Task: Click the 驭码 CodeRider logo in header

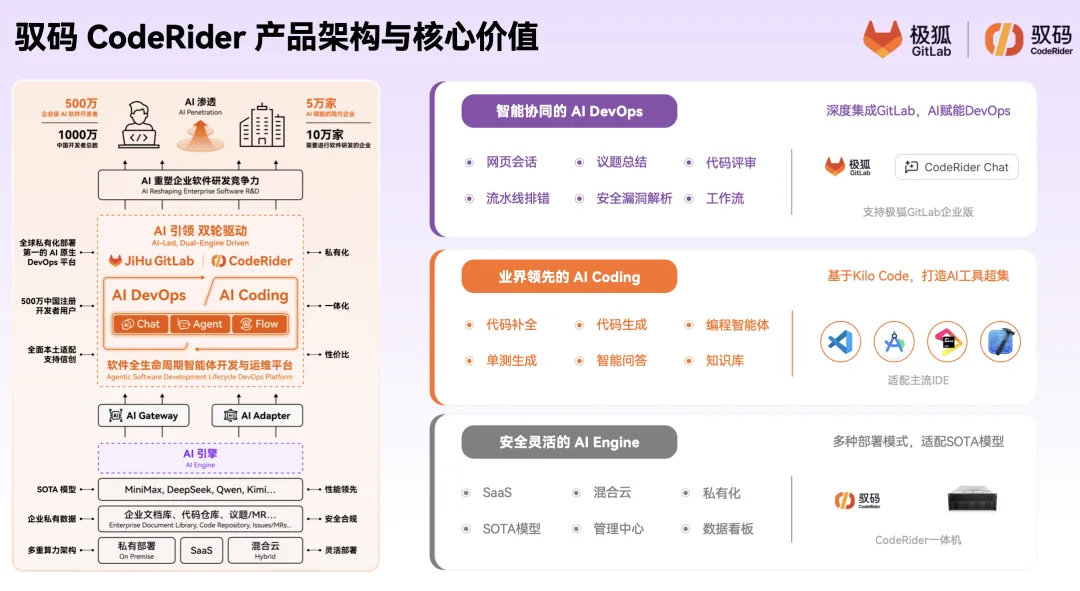Action: (x=1003, y=39)
